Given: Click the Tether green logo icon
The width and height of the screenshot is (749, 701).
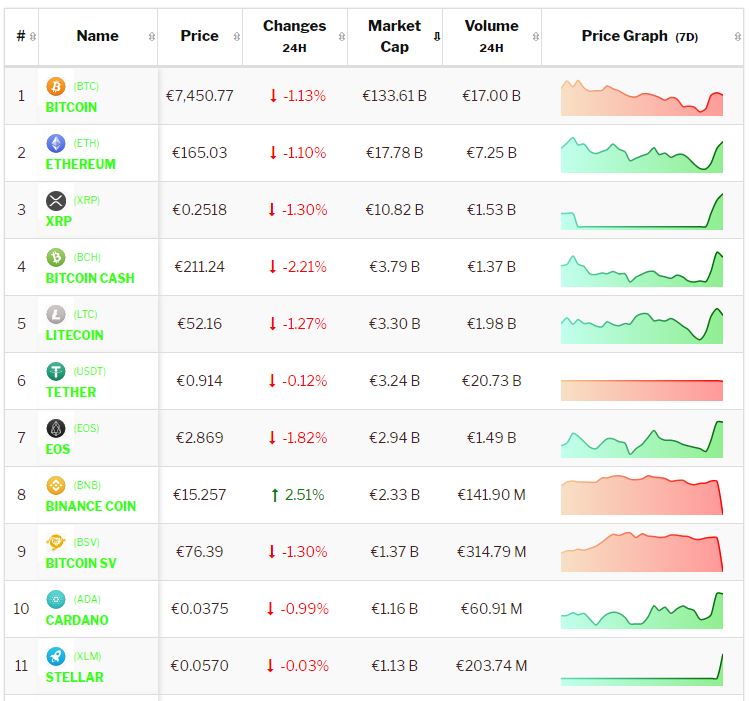Looking at the screenshot, I should click(56, 372).
